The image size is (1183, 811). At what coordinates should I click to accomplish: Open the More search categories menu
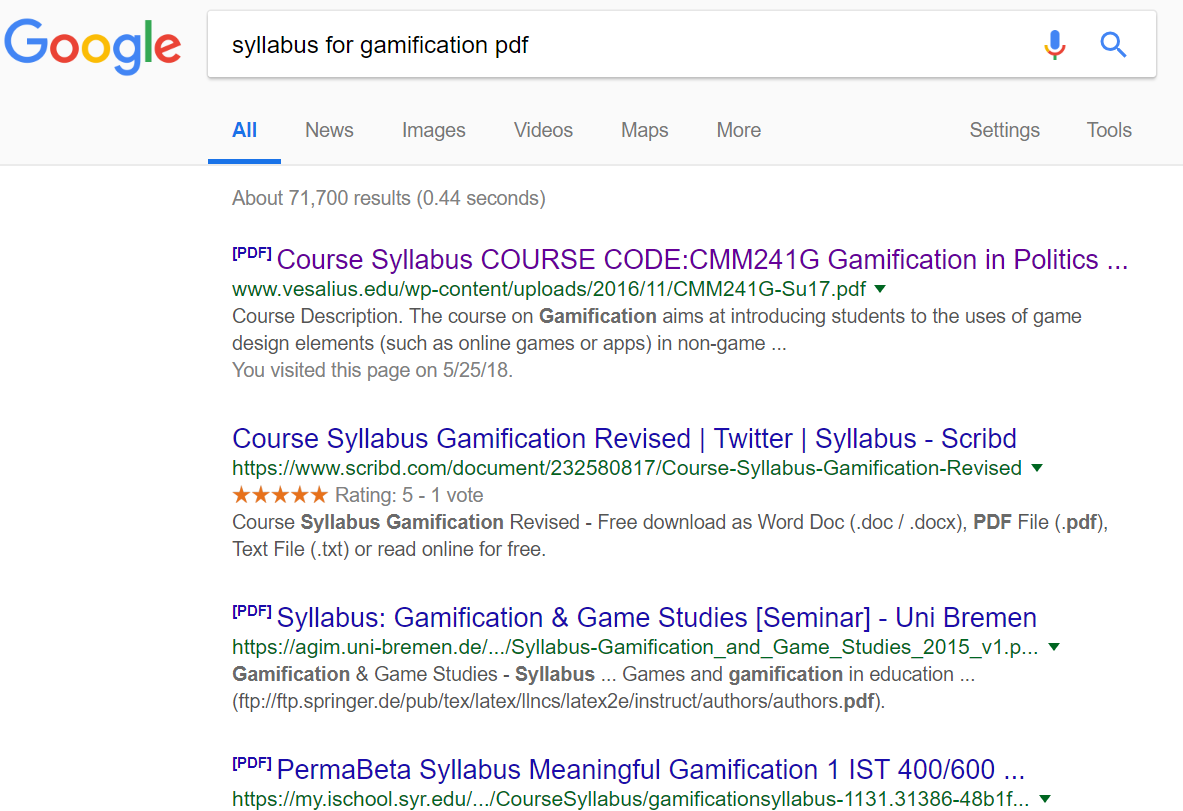point(739,131)
